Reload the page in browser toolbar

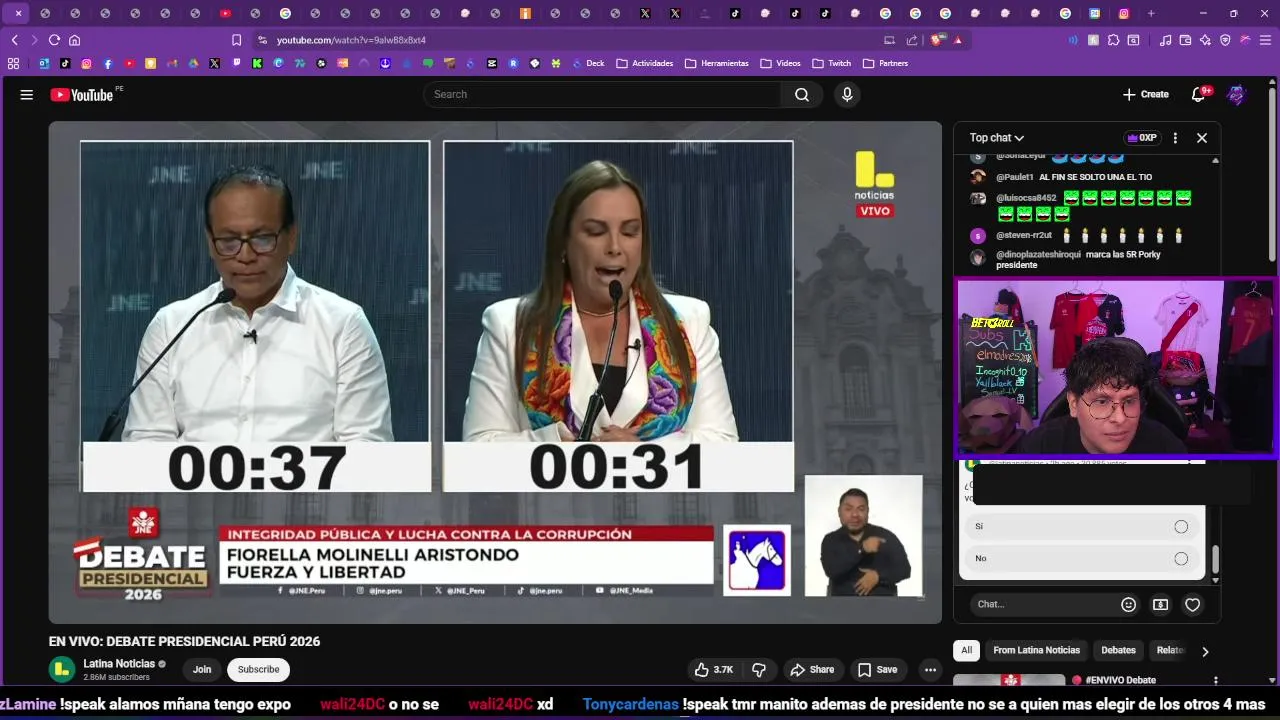pos(54,40)
